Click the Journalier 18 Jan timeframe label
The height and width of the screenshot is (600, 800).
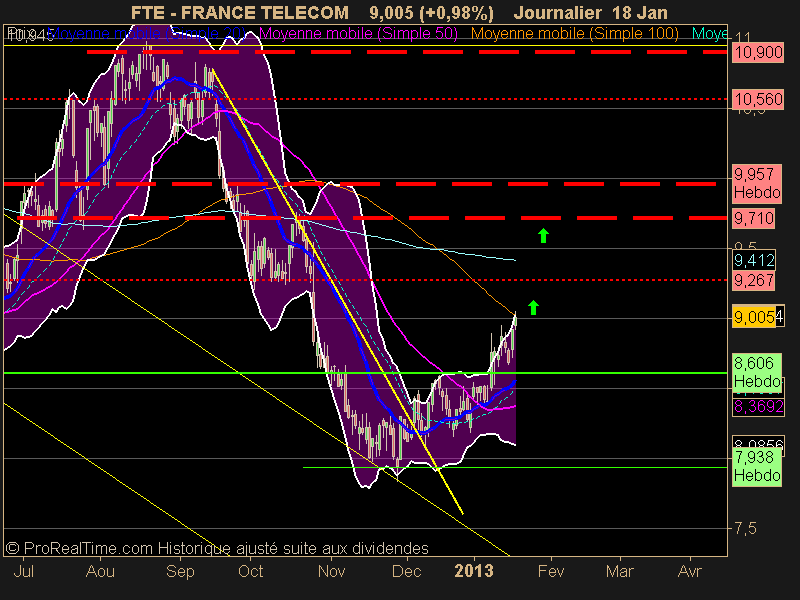(591, 12)
